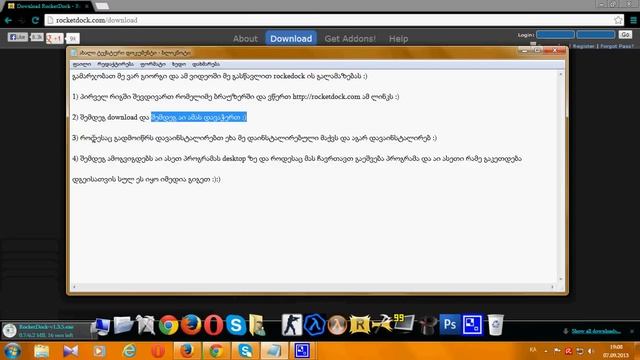This screenshot has height=360, width=640.
Task: Open Computer icon in RocketDock
Action: (x=101, y=326)
